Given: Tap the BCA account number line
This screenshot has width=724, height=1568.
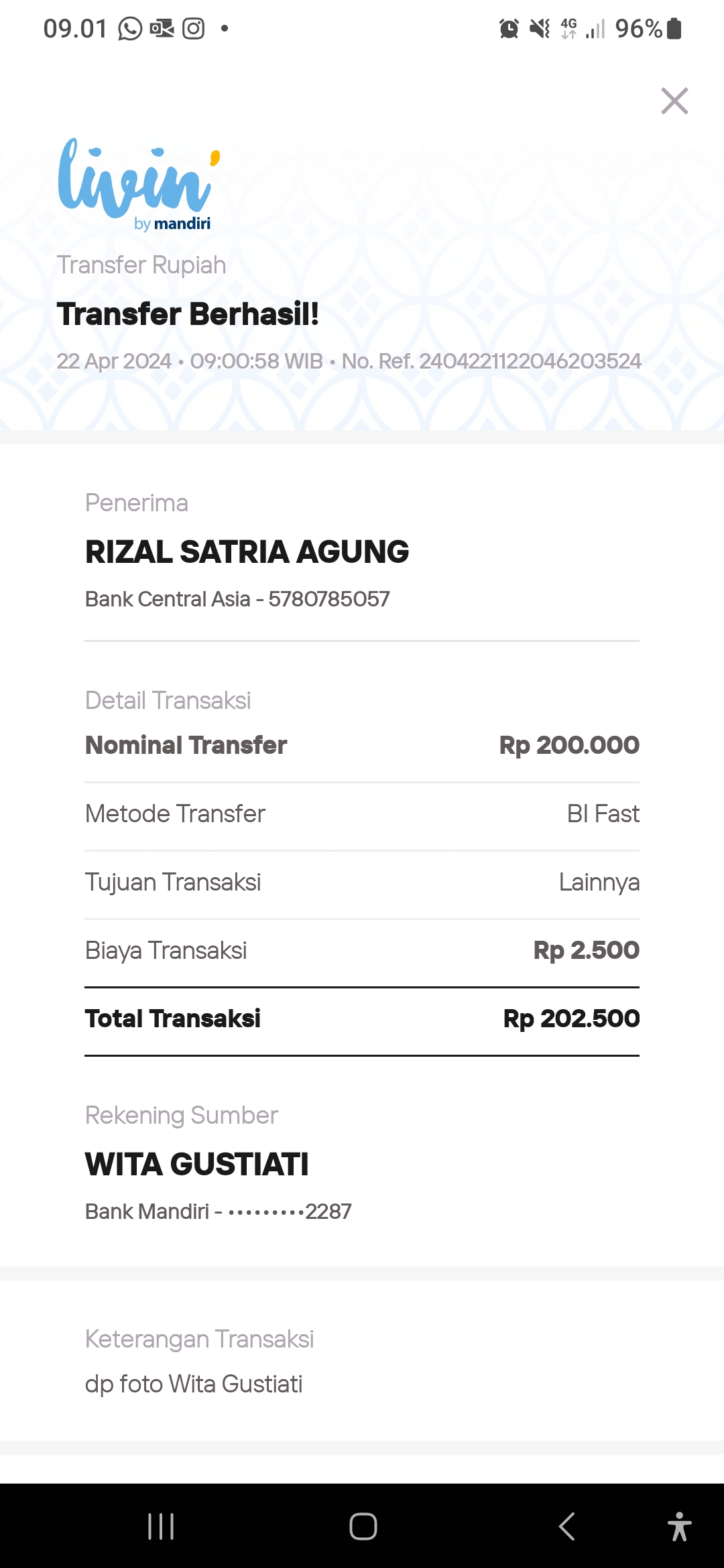Looking at the screenshot, I should 237,599.
